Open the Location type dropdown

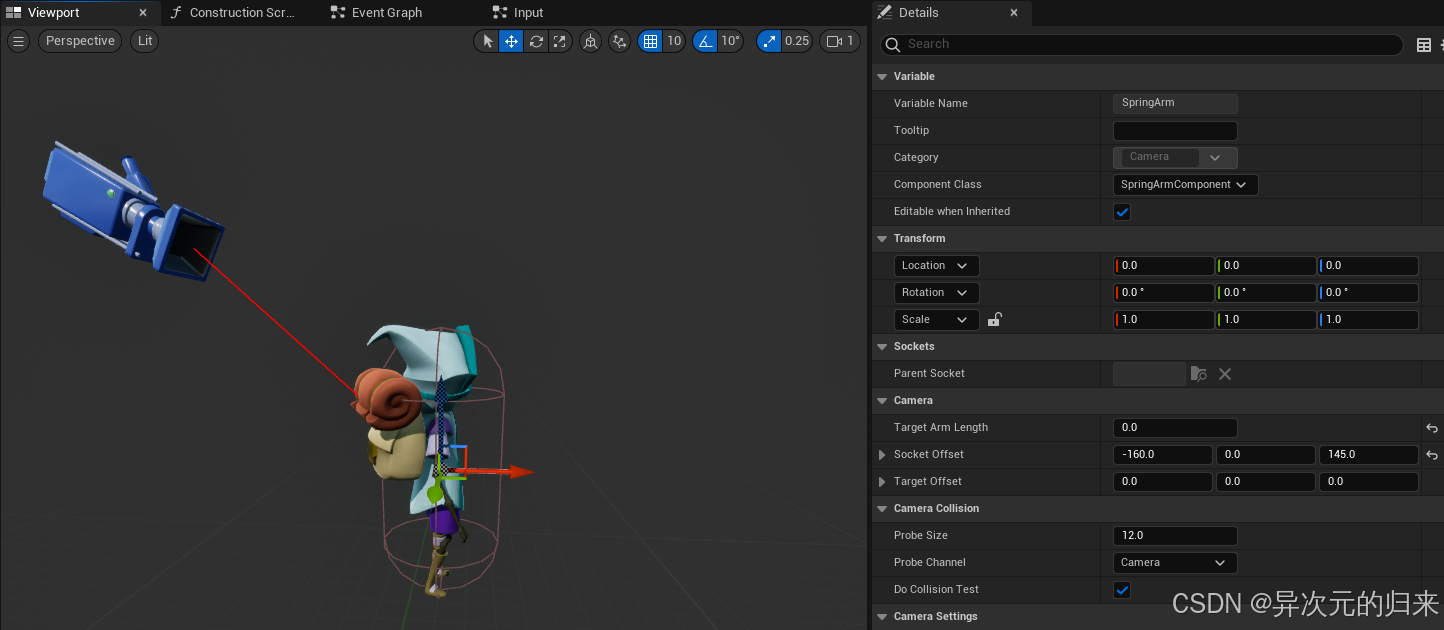[936, 265]
